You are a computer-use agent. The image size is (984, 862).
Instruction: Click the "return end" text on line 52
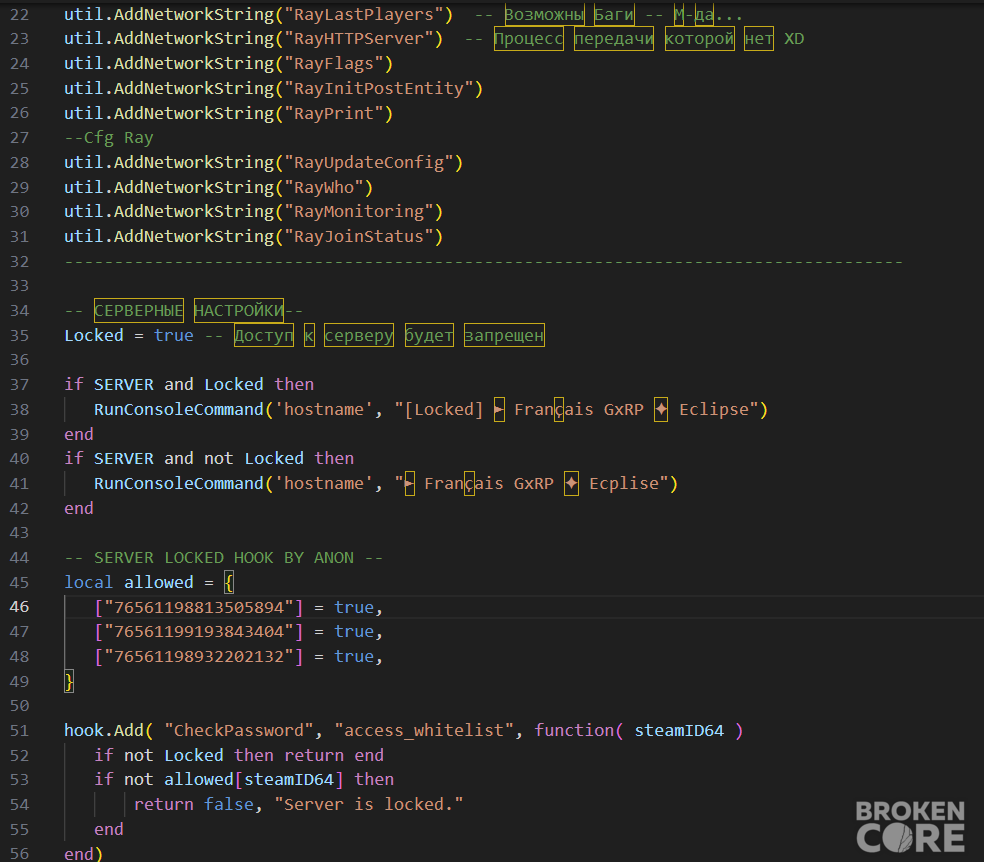[334, 755]
